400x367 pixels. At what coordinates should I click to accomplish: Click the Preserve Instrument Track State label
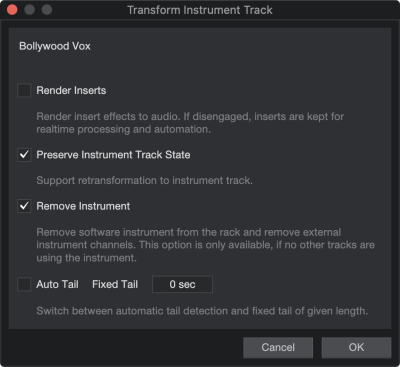(113, 155)
